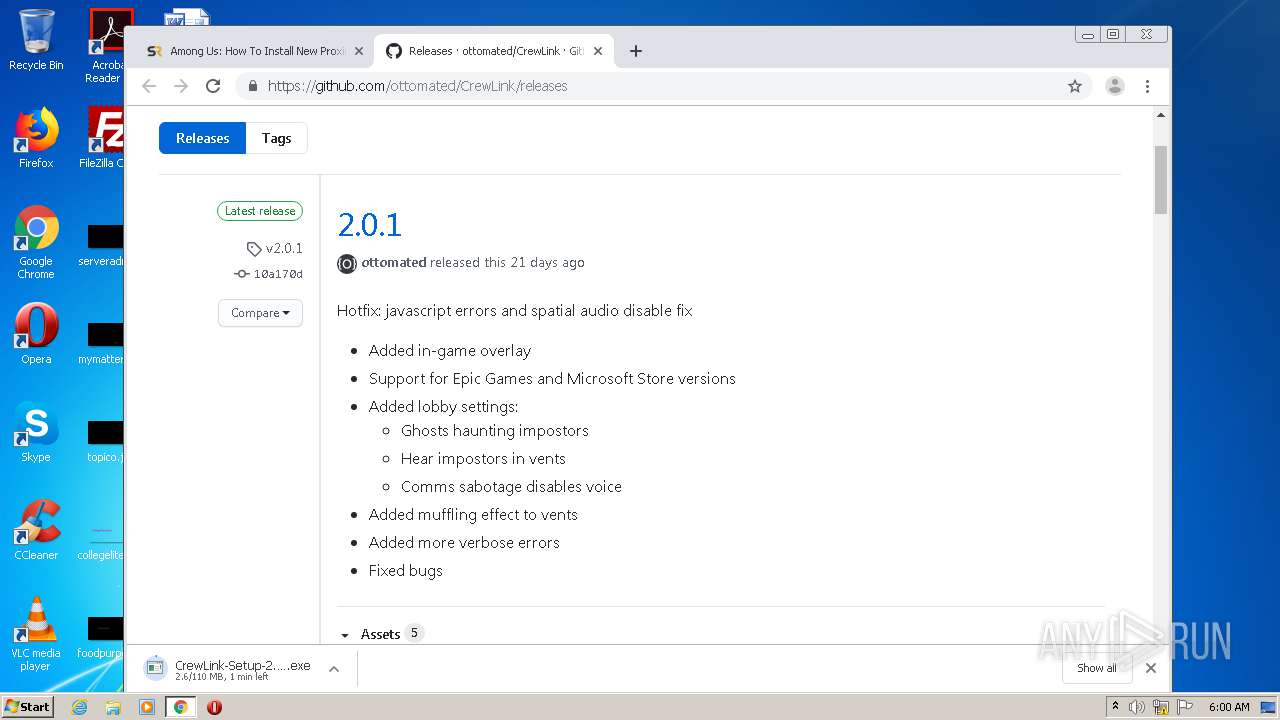The width and height of the screenshot is (1280, 720).
Task: Open media player taskbar icon
Action: pyautogui.click(x=147, y=707)
